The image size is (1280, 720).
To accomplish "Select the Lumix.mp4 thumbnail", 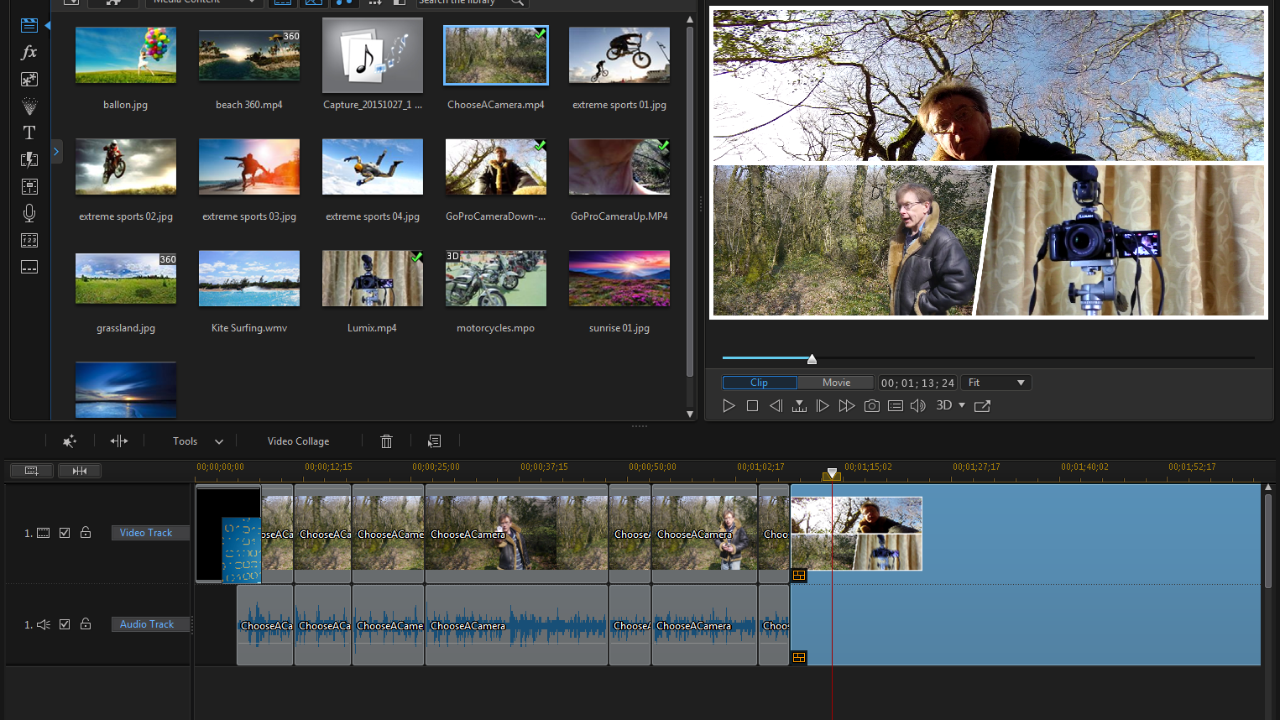I will click(x=372, y=278).
